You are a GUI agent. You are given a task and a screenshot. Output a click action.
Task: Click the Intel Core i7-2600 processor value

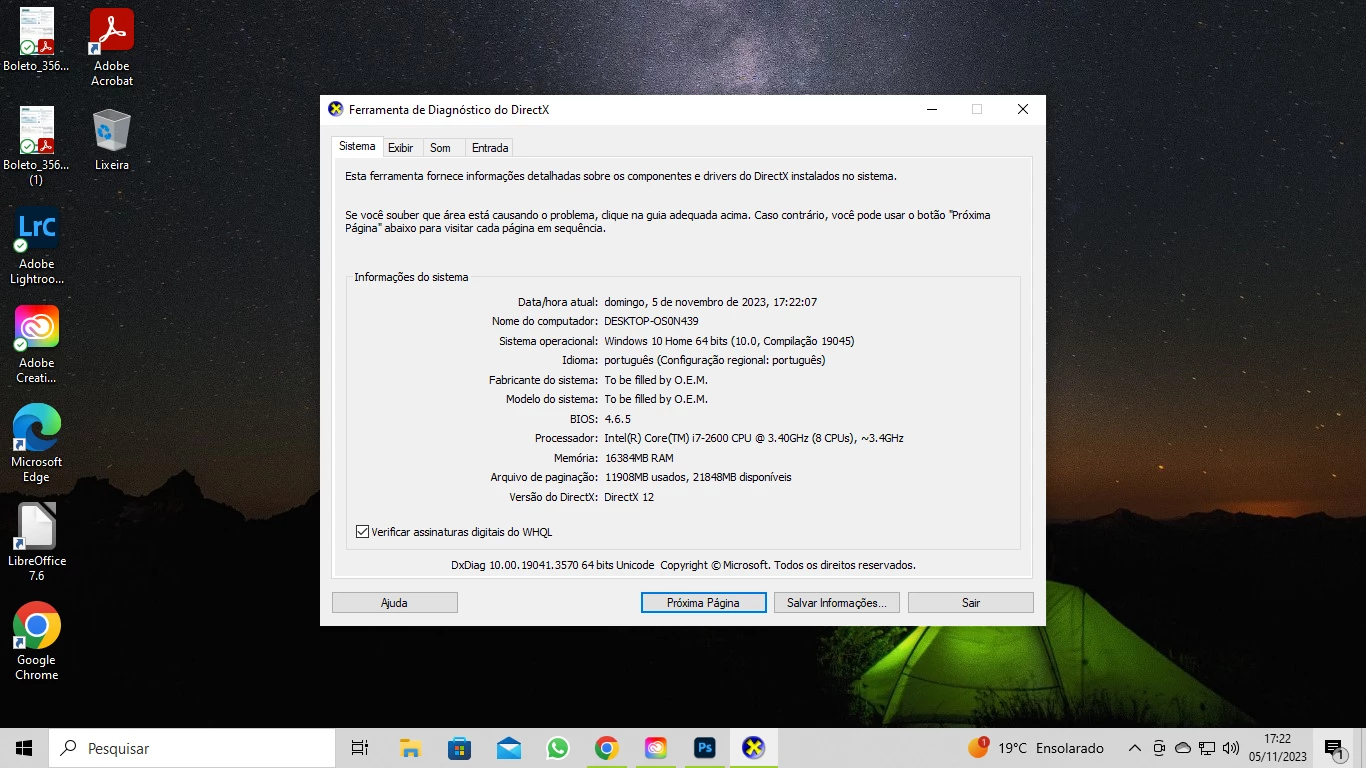coord(754,438)
